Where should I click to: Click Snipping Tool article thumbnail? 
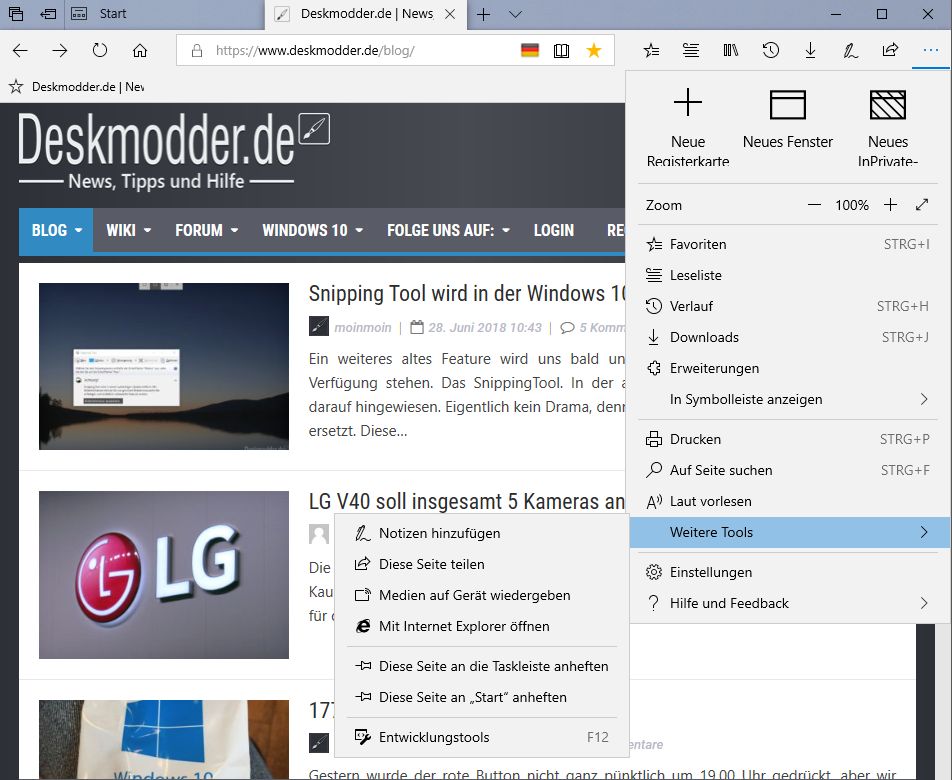(x=164, y=366)
